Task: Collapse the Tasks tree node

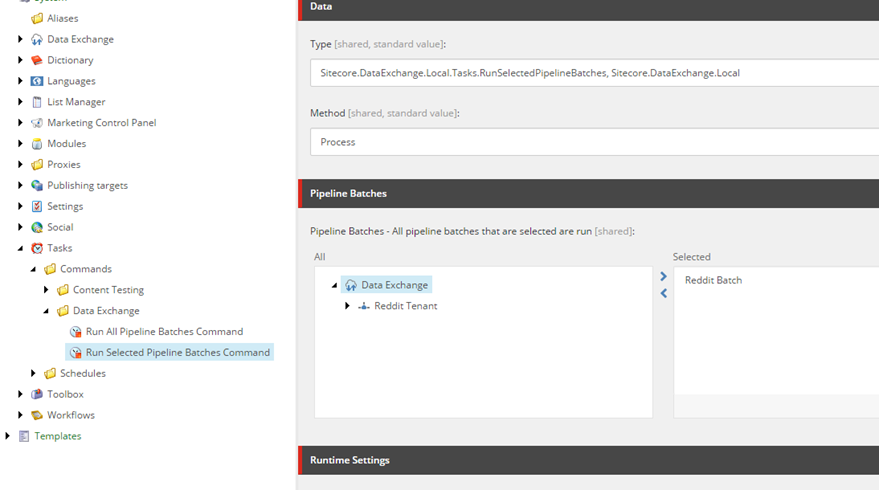Action: (21, 248)
